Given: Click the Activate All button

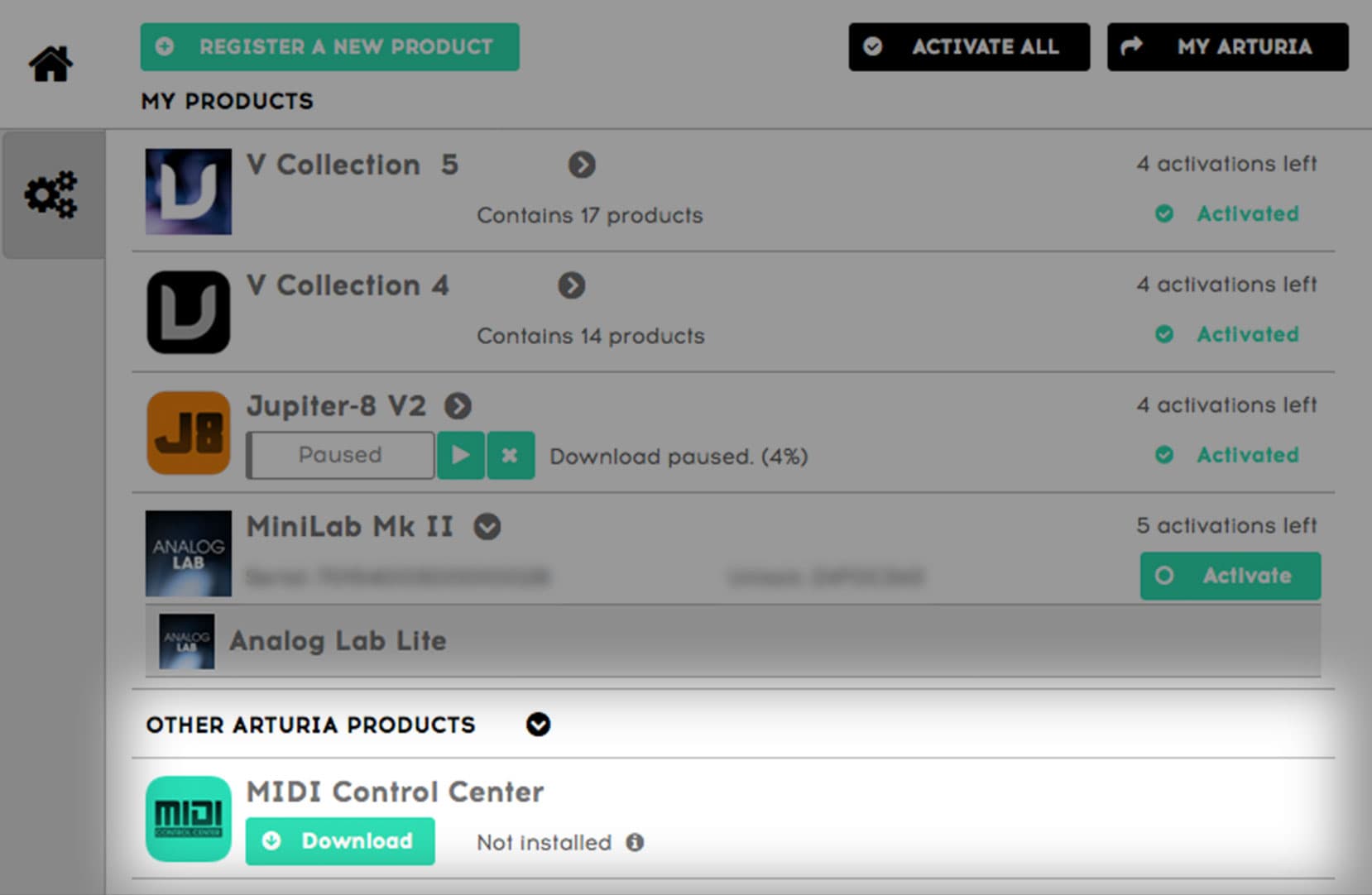Looking at the screenshot, I should 969,46.
